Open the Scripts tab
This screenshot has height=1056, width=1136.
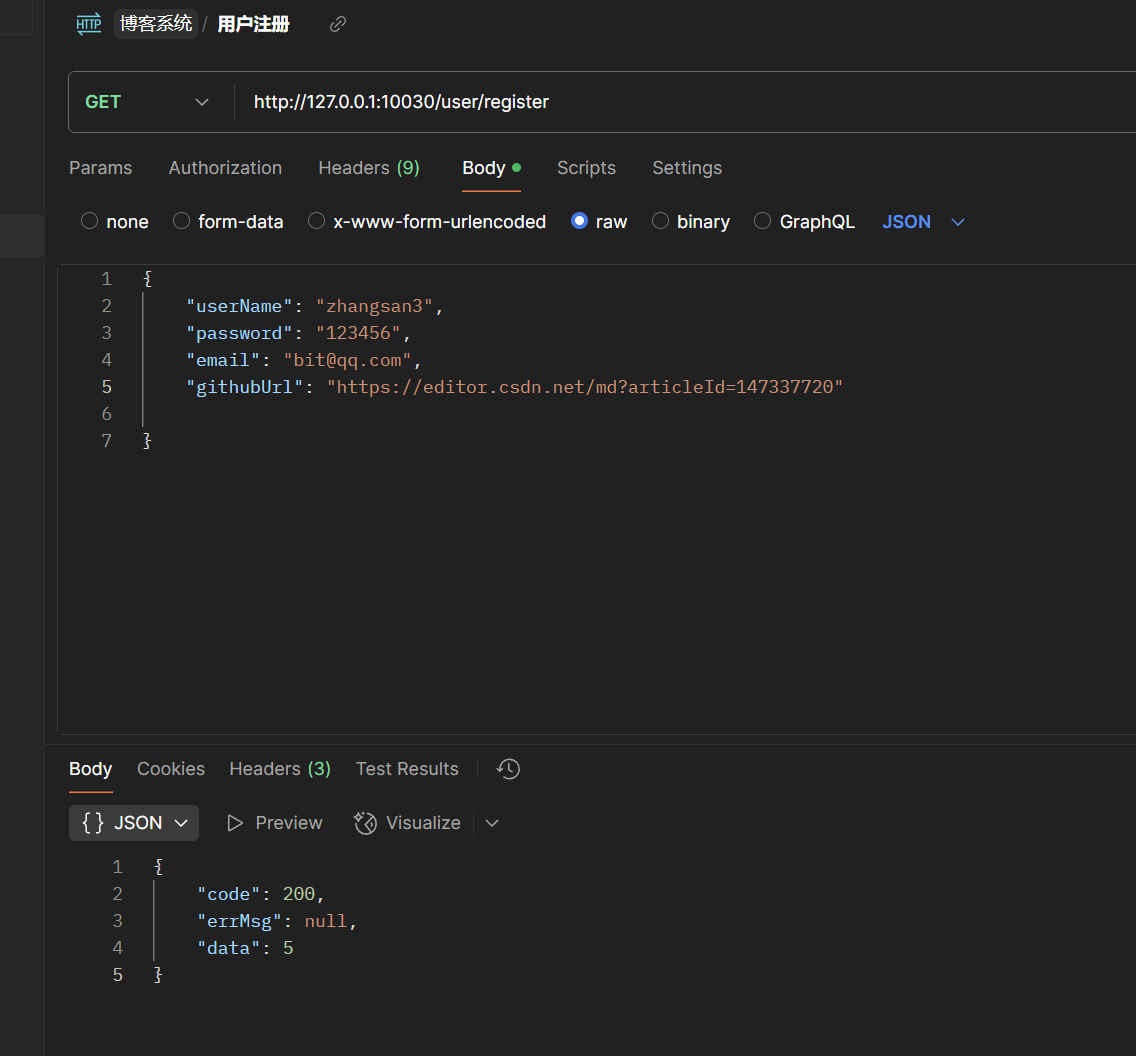click(x=586, y=168)
